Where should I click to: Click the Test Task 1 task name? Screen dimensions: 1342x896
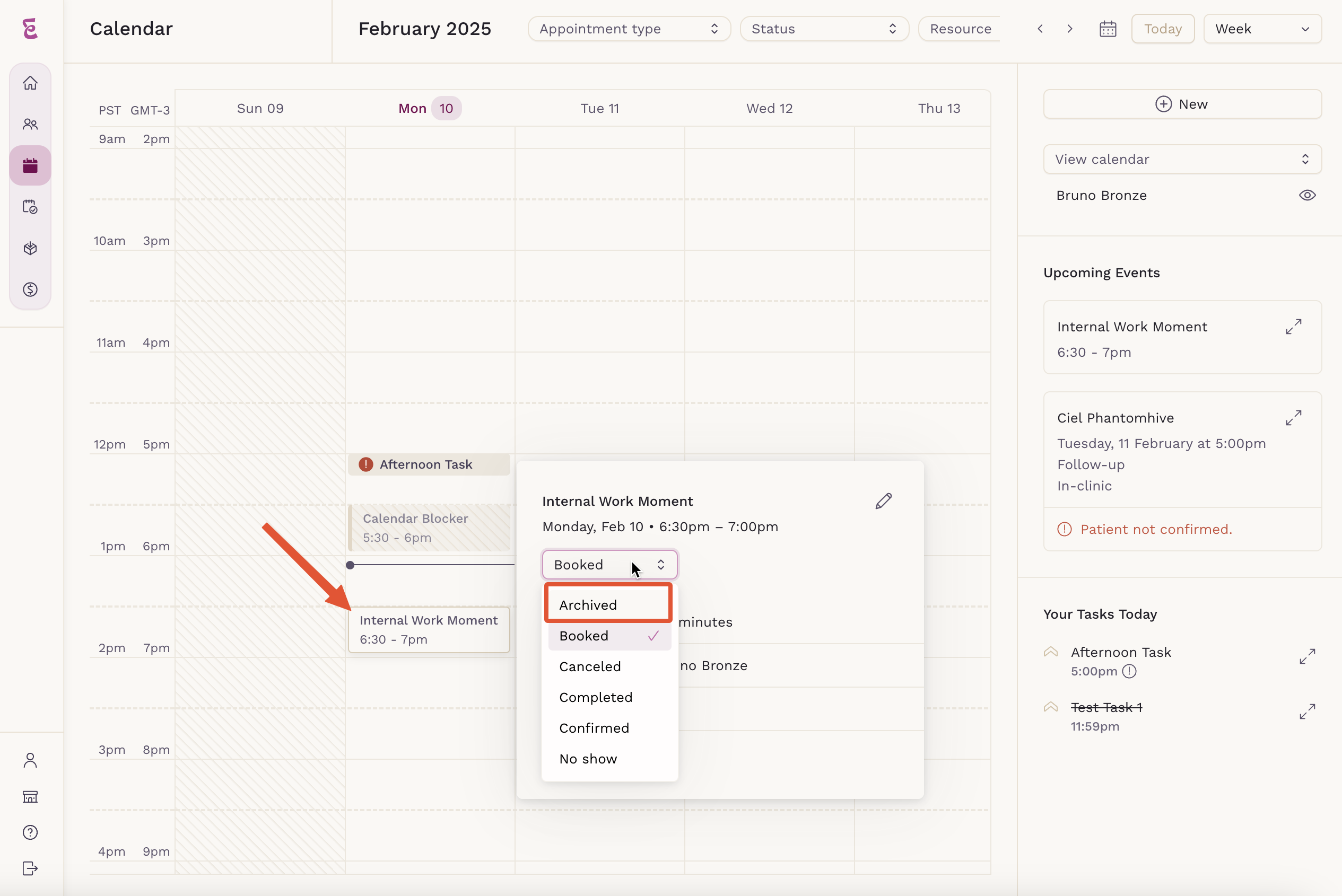(1106, 707)
